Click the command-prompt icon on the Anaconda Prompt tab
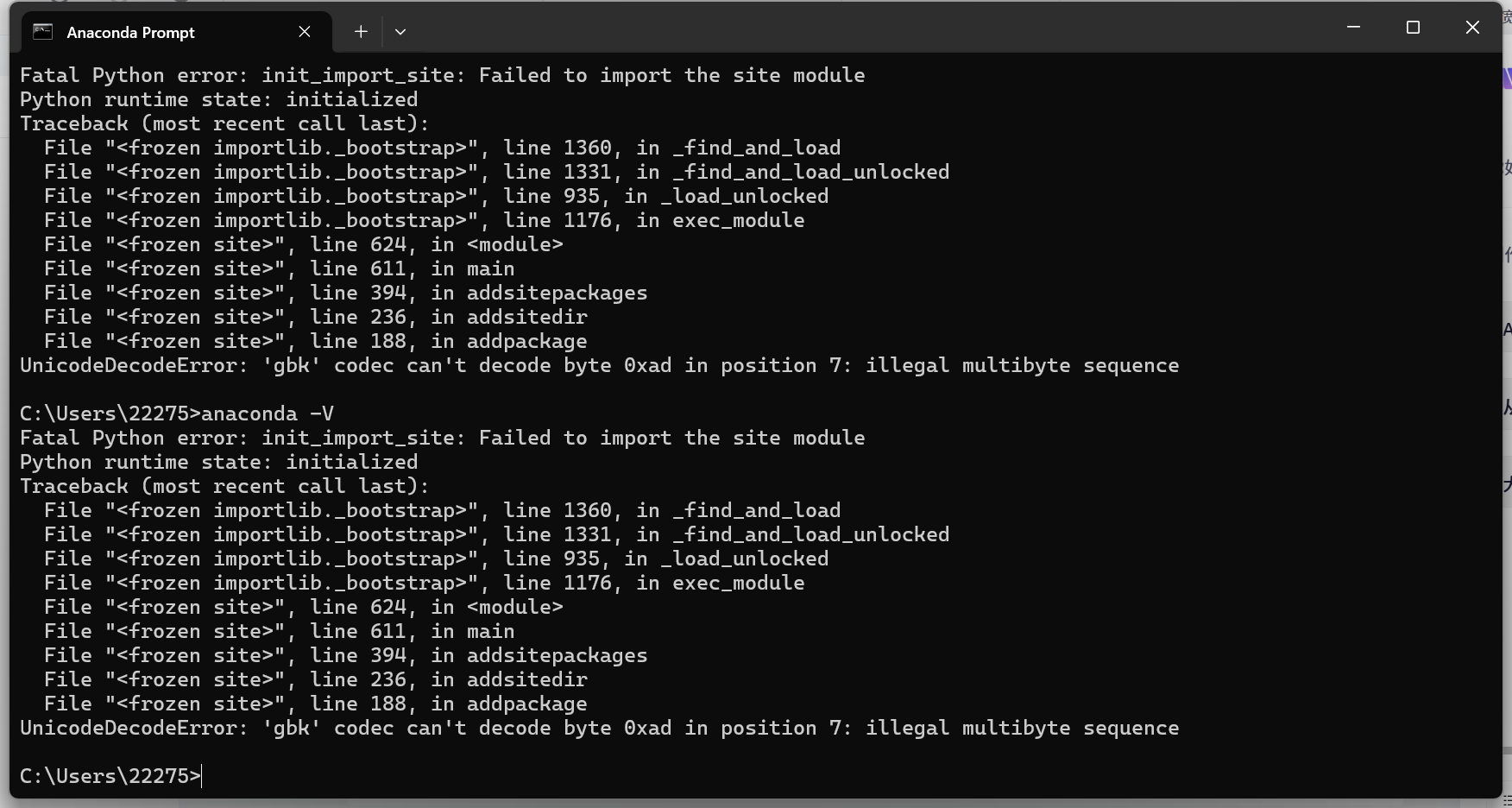Image resolution: width=1512 pixels, height=808 pixels. pos(41,31)
